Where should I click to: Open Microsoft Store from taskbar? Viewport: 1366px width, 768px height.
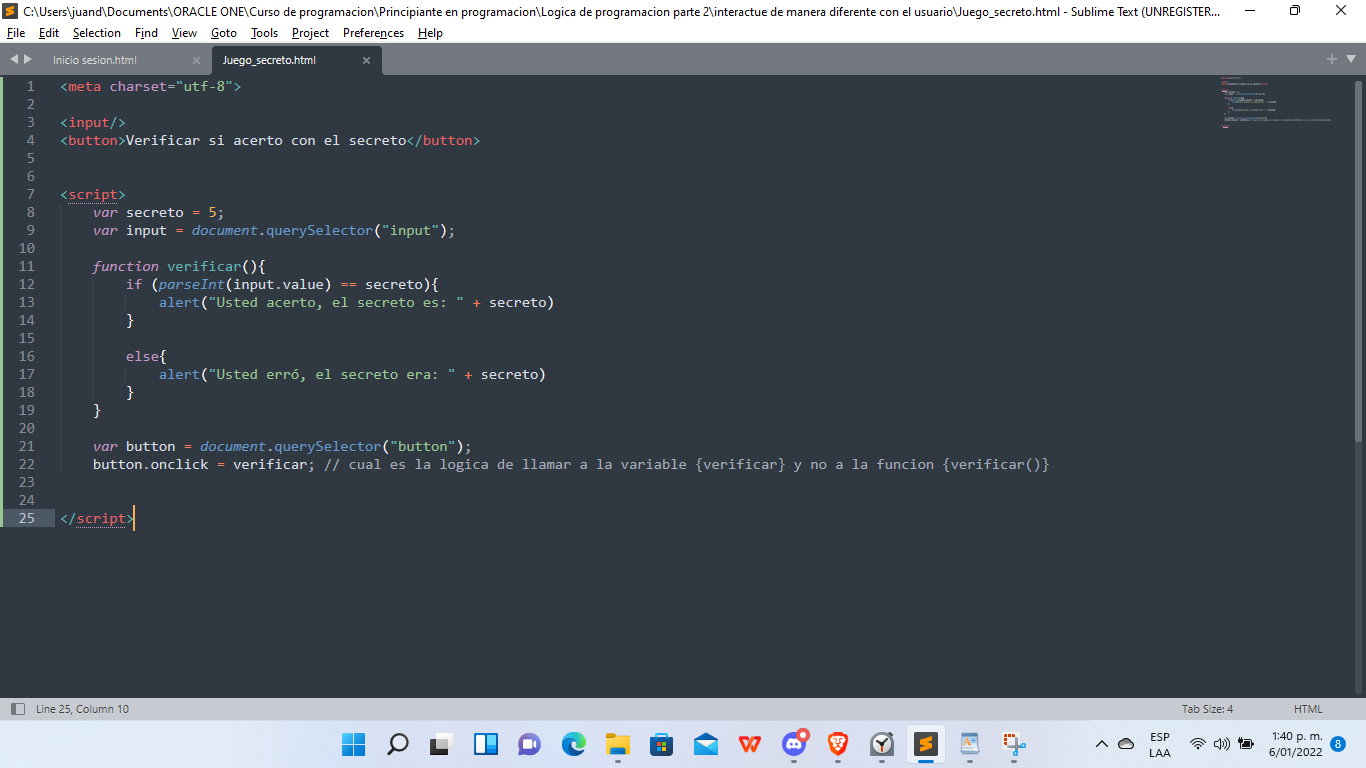(662, 744)
